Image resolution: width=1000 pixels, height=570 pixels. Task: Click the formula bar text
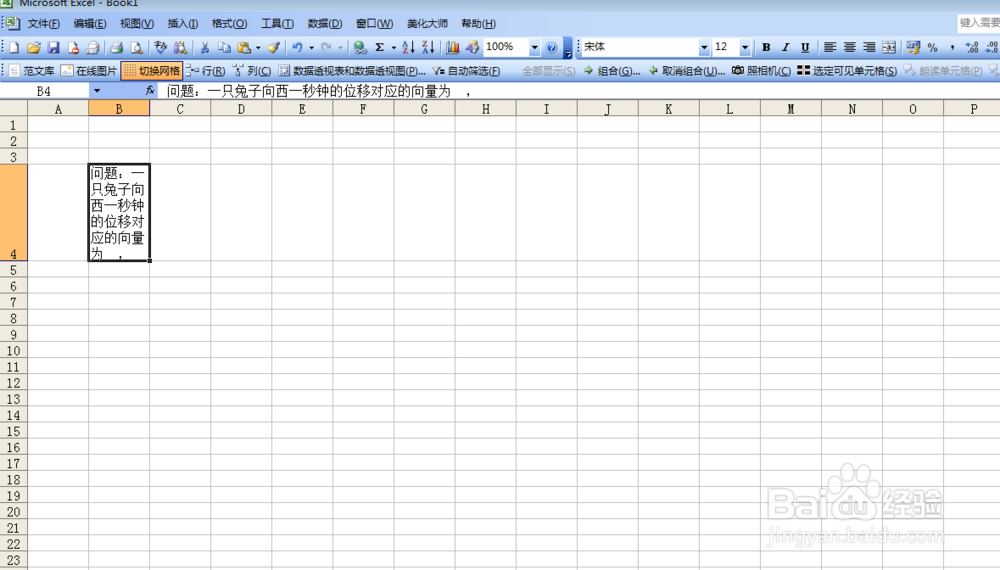click(x=319, y=91)
